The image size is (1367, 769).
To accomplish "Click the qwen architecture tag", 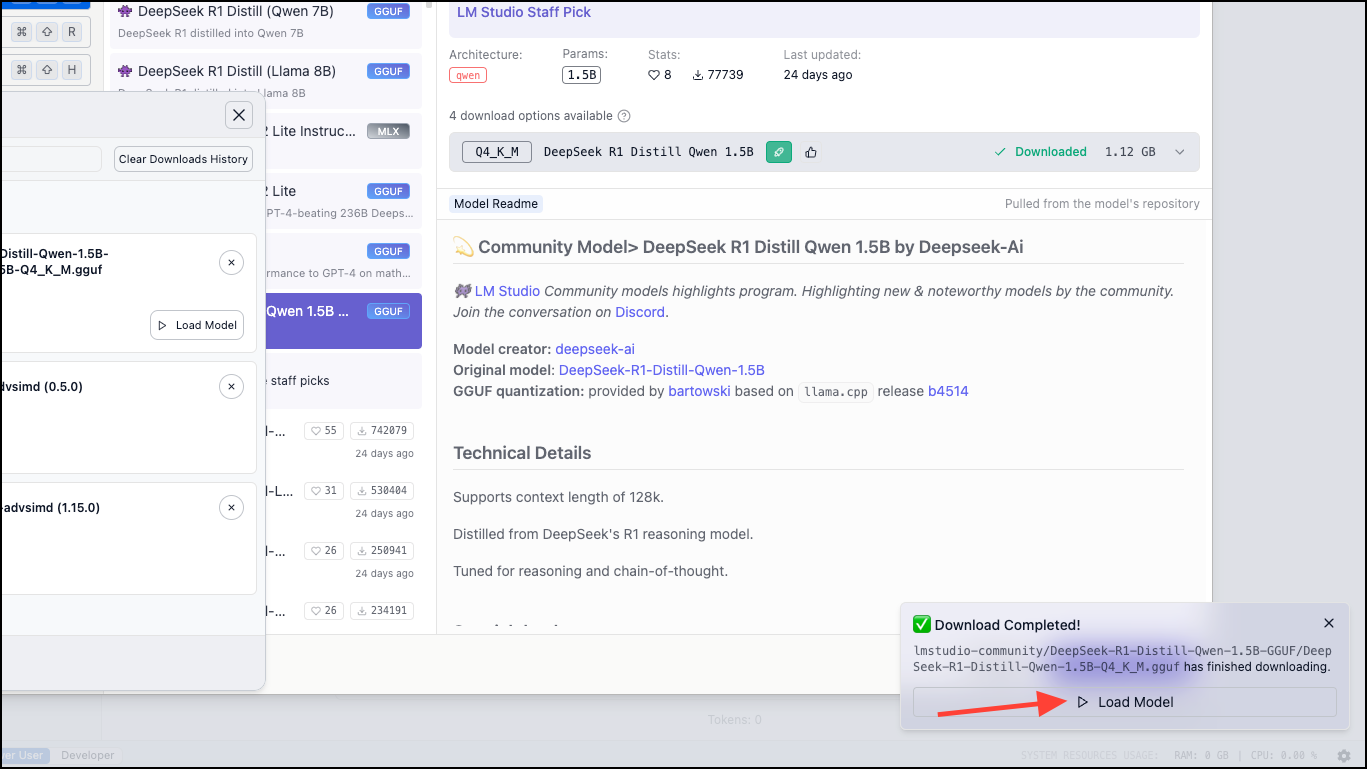I will [468, 75].
